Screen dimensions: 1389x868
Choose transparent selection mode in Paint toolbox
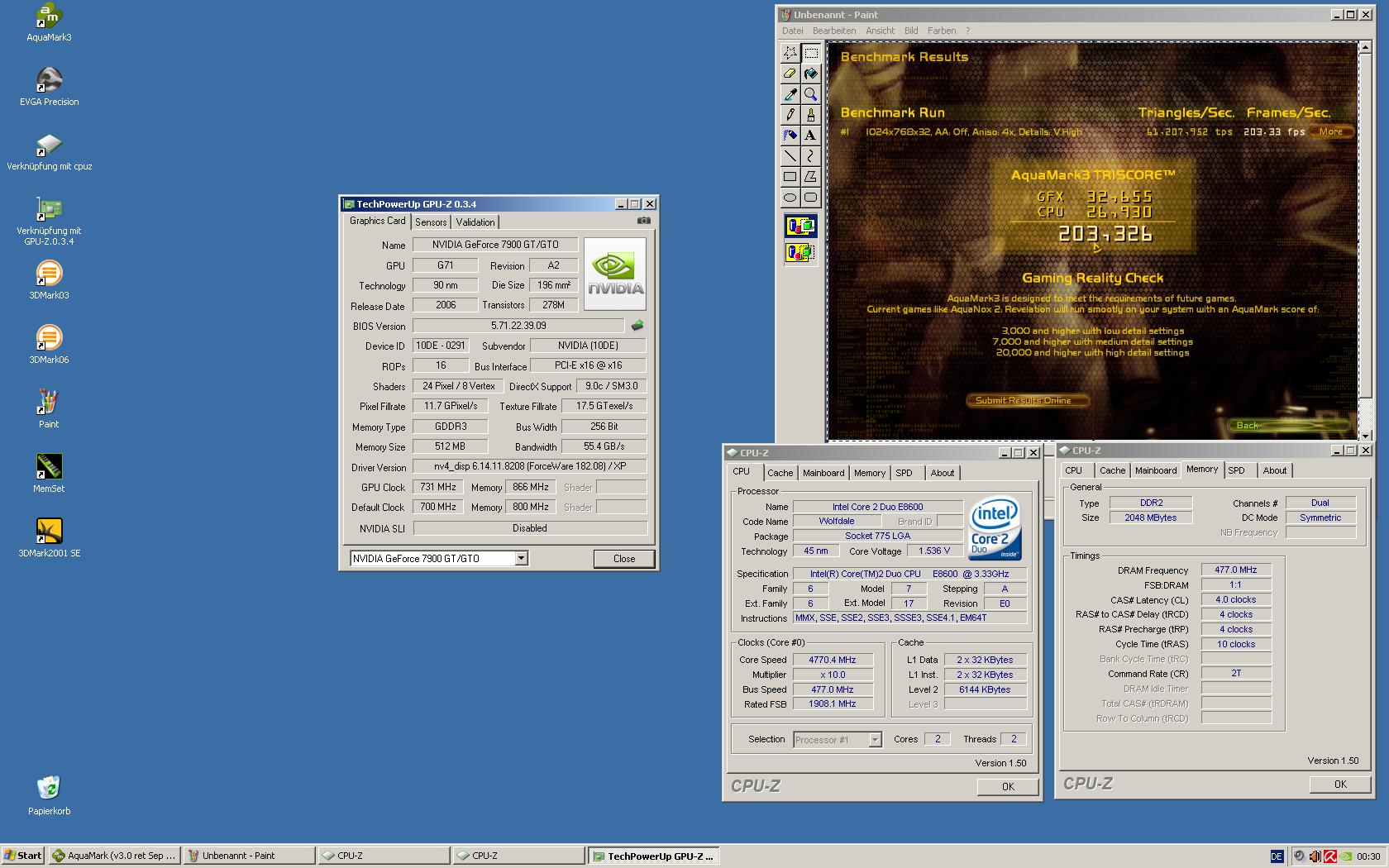(x=800, y=252)
